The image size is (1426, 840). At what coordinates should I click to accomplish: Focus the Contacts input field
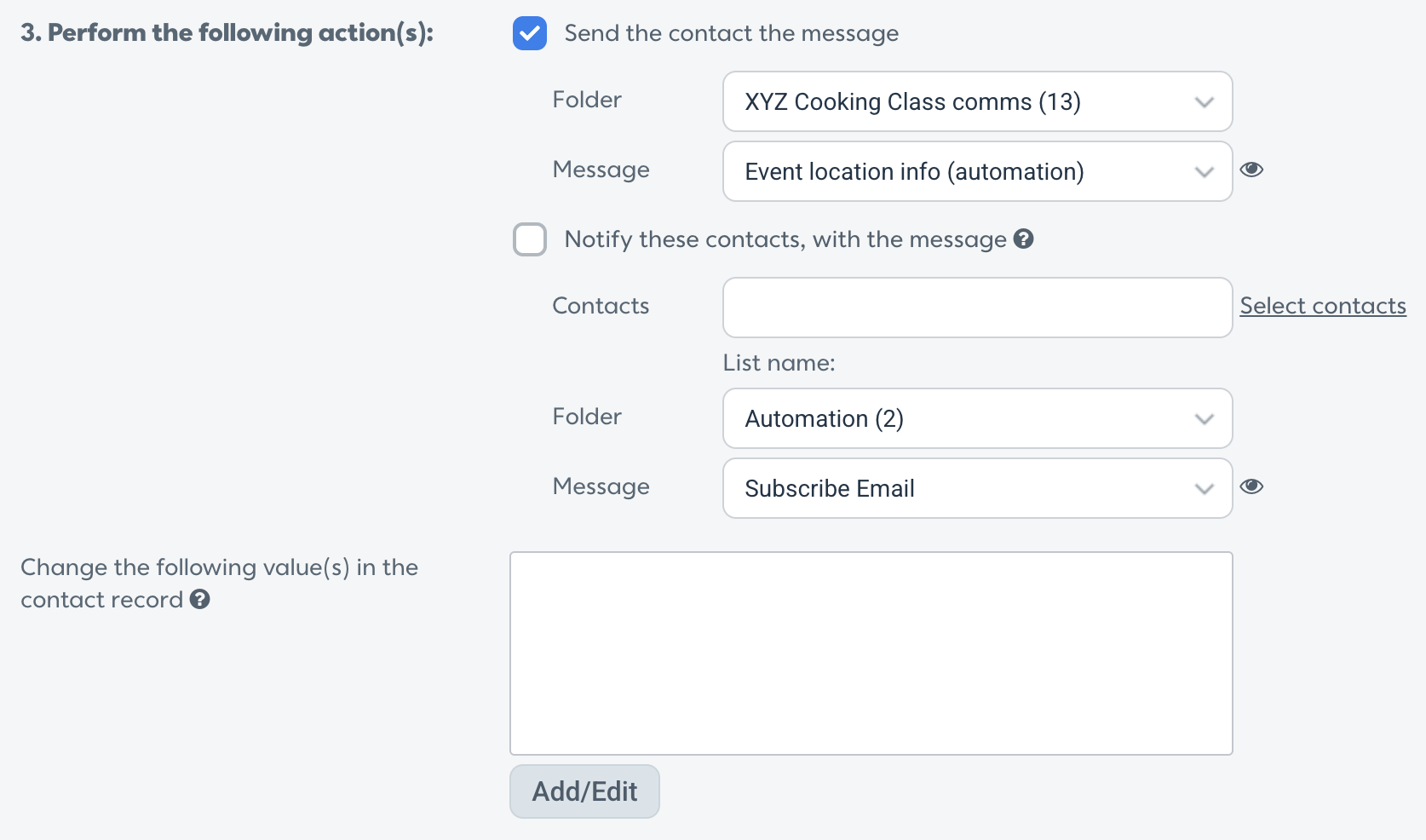click(977, 308)
